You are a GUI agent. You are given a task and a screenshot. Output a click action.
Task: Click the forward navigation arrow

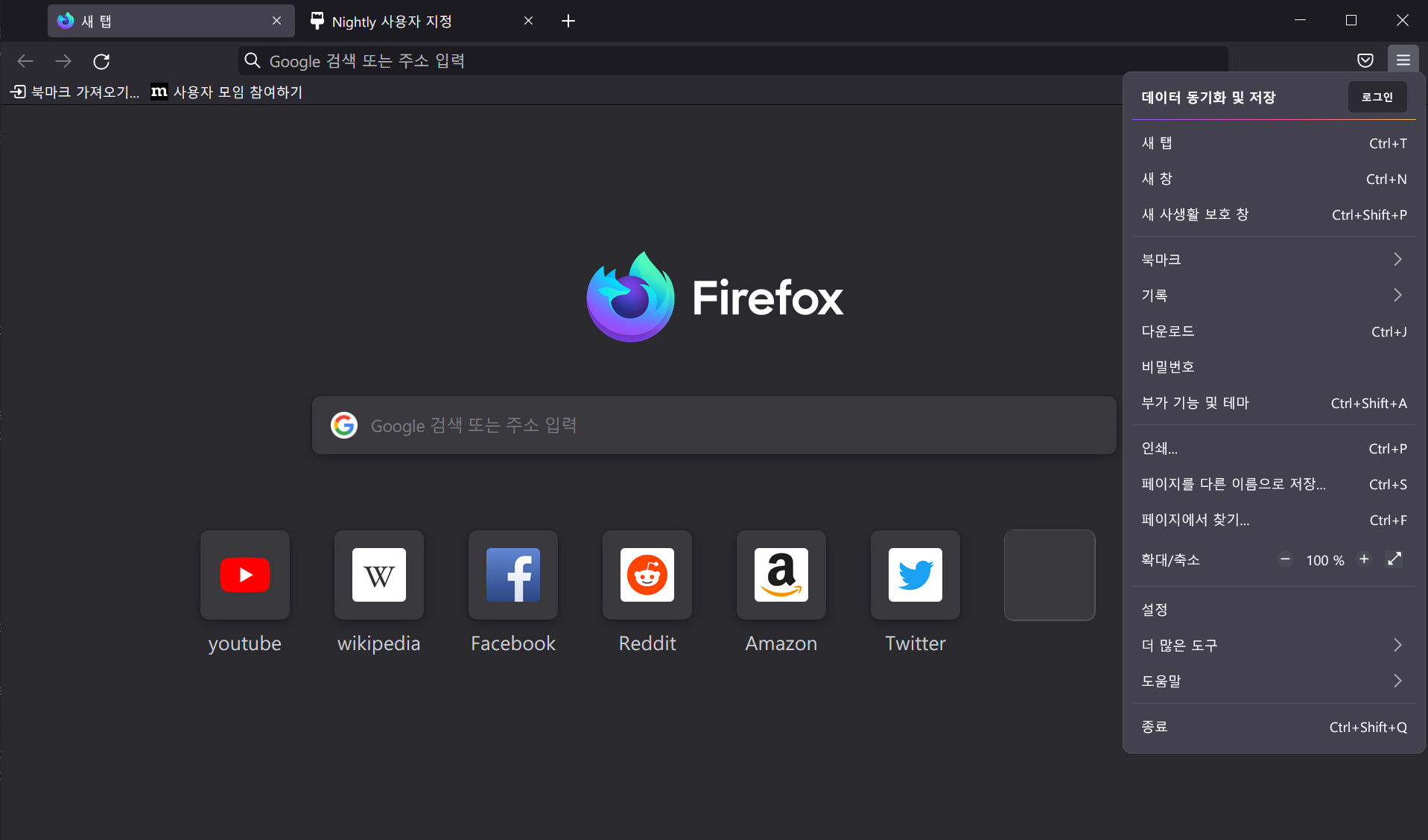pos(63,61)
